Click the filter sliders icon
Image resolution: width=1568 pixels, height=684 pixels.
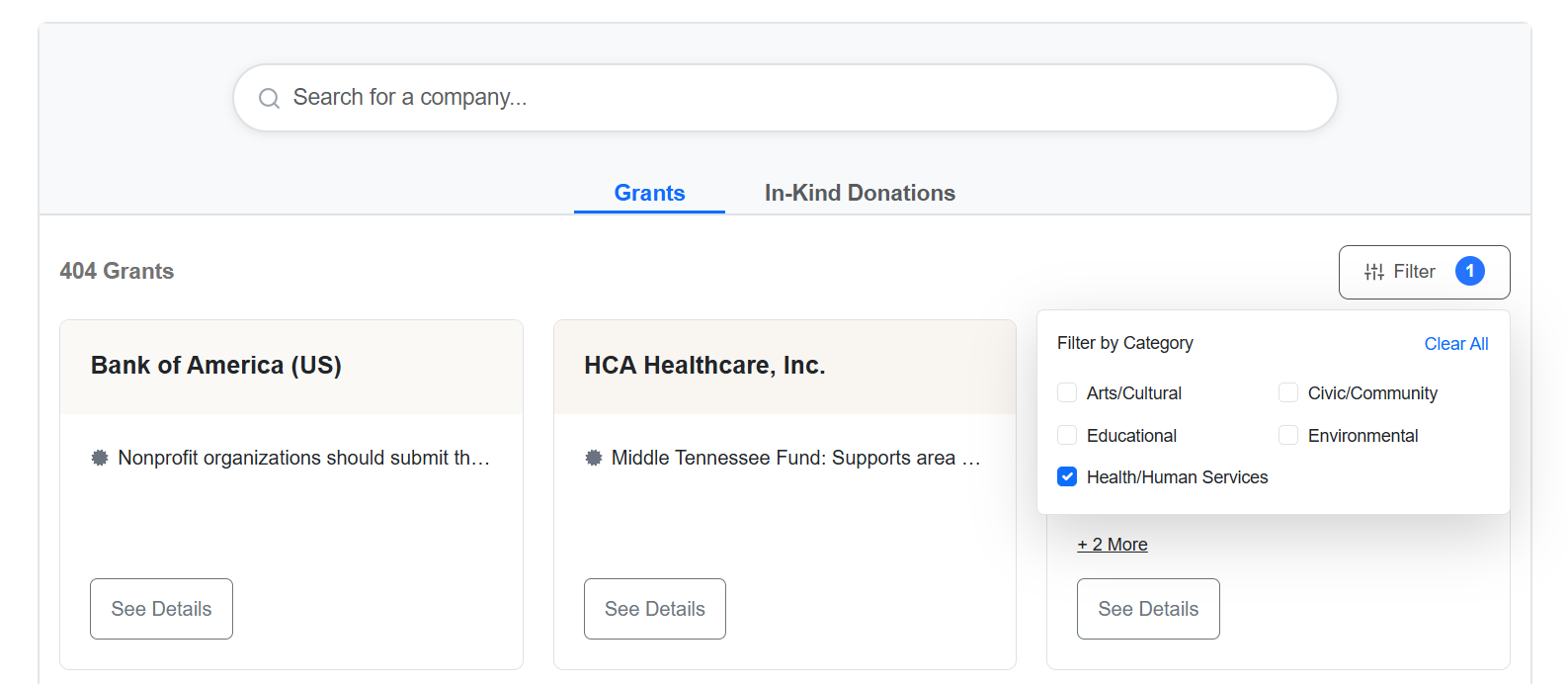pyautogui.click(x=1374, y=271)
